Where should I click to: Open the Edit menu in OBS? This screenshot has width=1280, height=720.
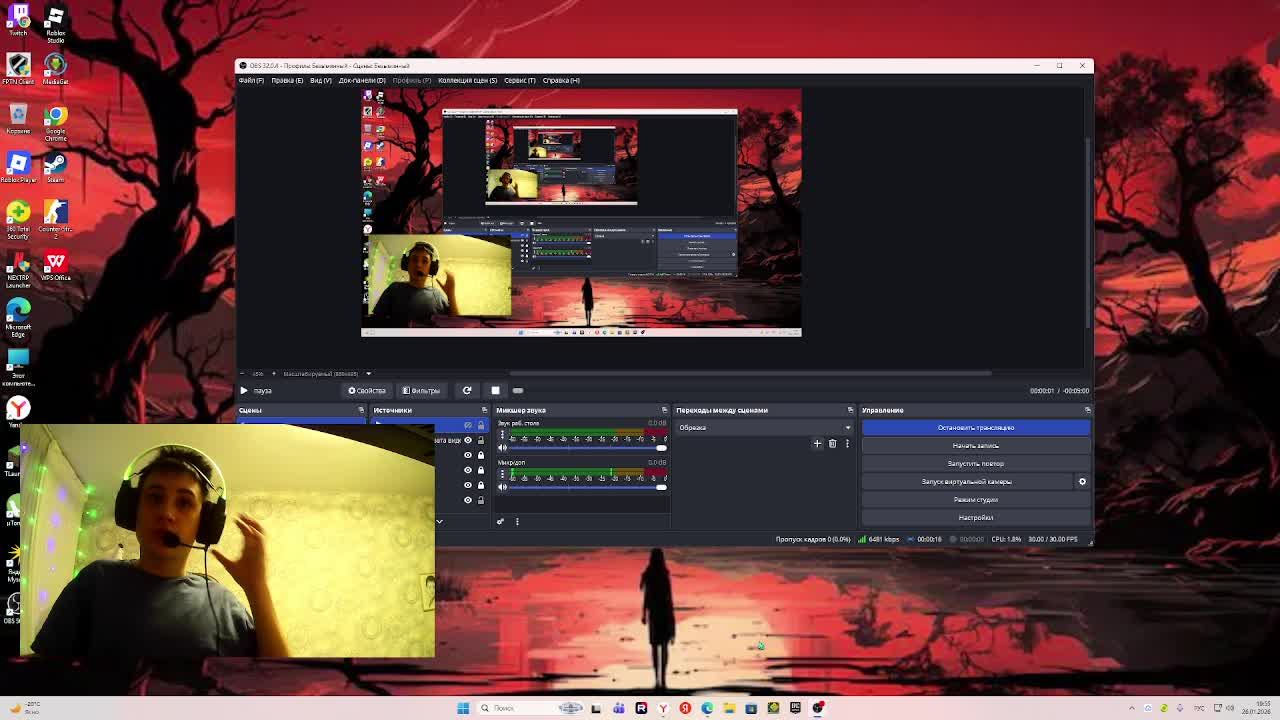tap(287, 80)
